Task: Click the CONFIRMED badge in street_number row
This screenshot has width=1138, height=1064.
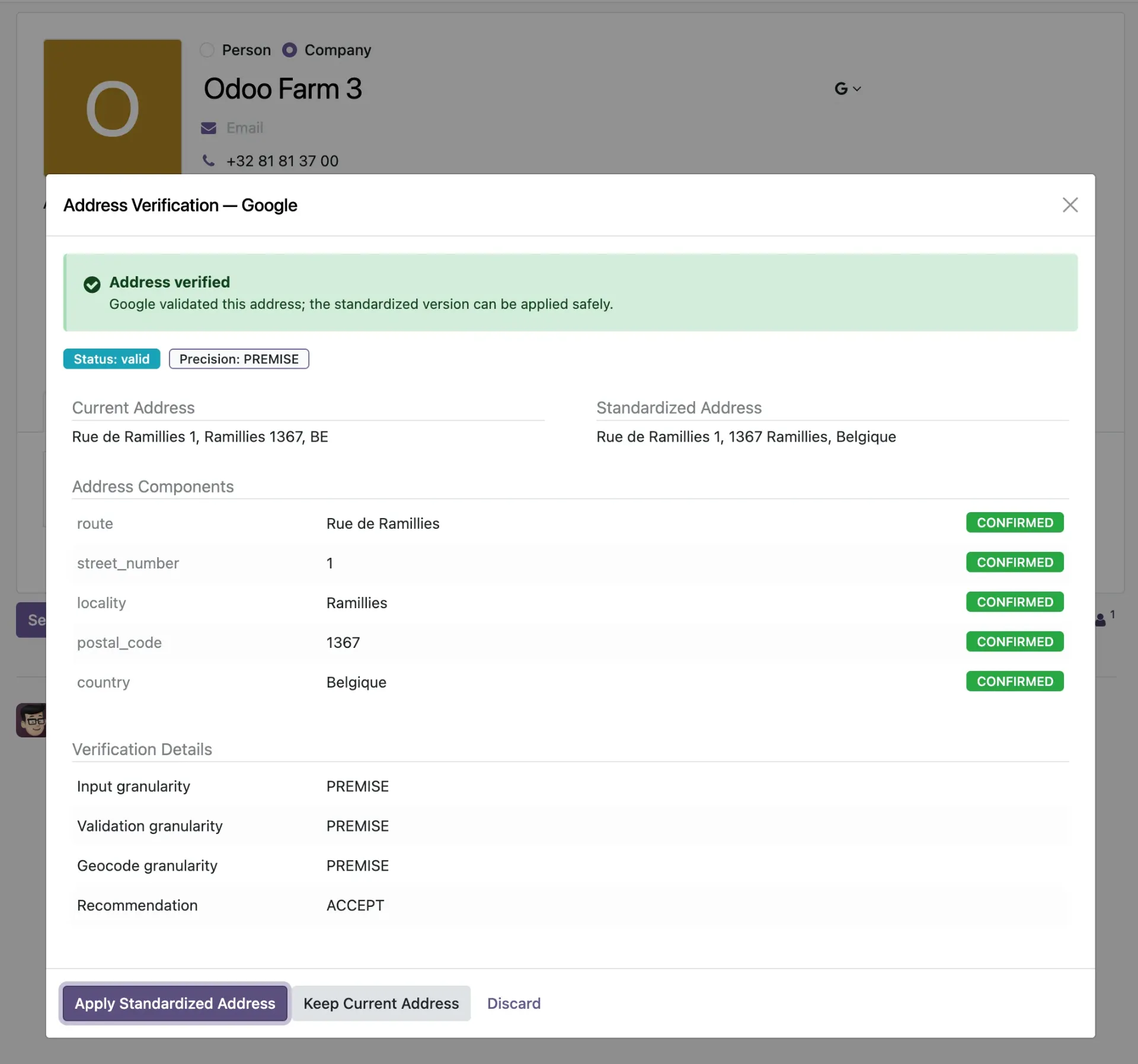Action: 1015,563
